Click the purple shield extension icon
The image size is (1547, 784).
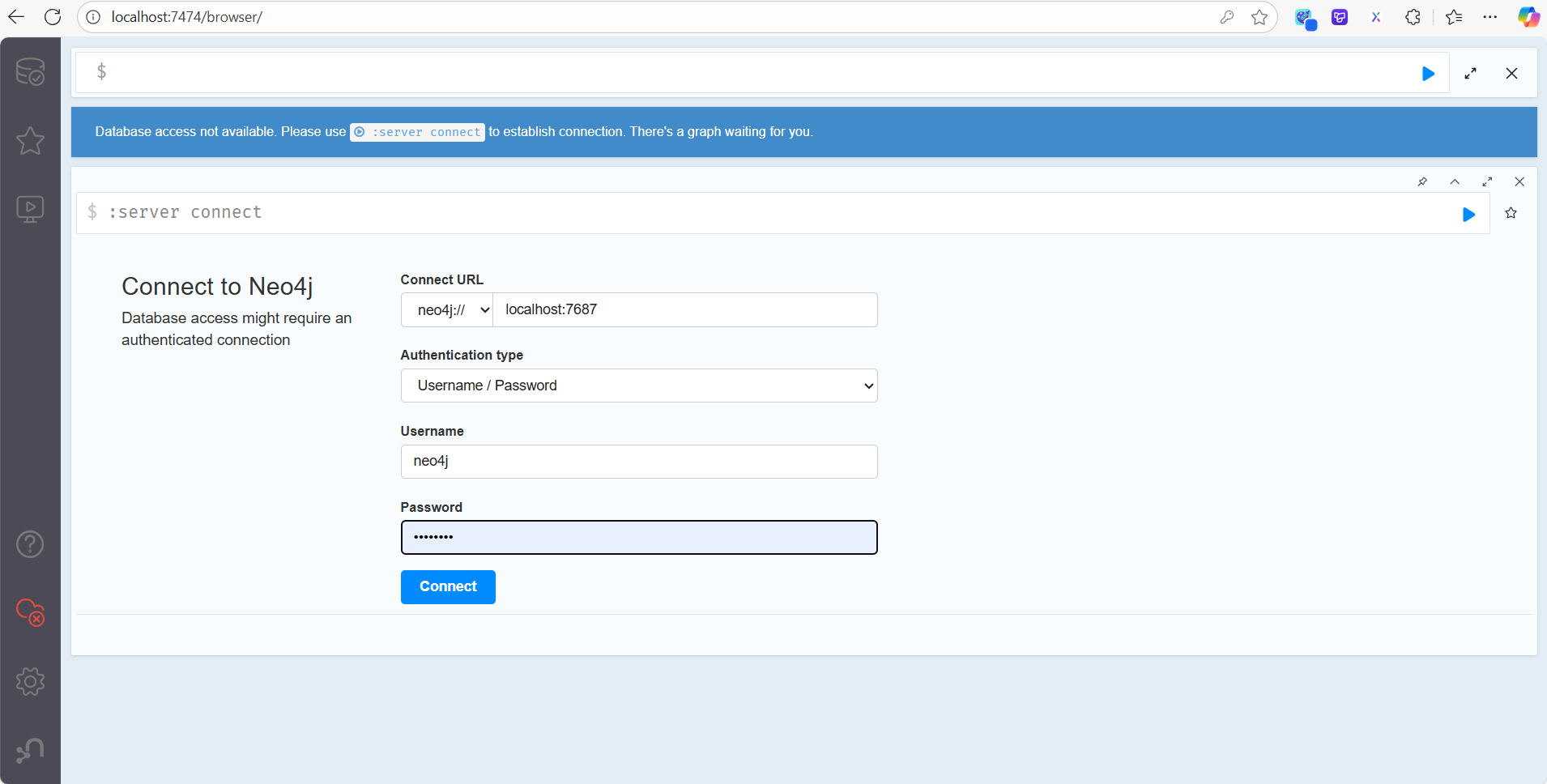(x=1340, y=17)
